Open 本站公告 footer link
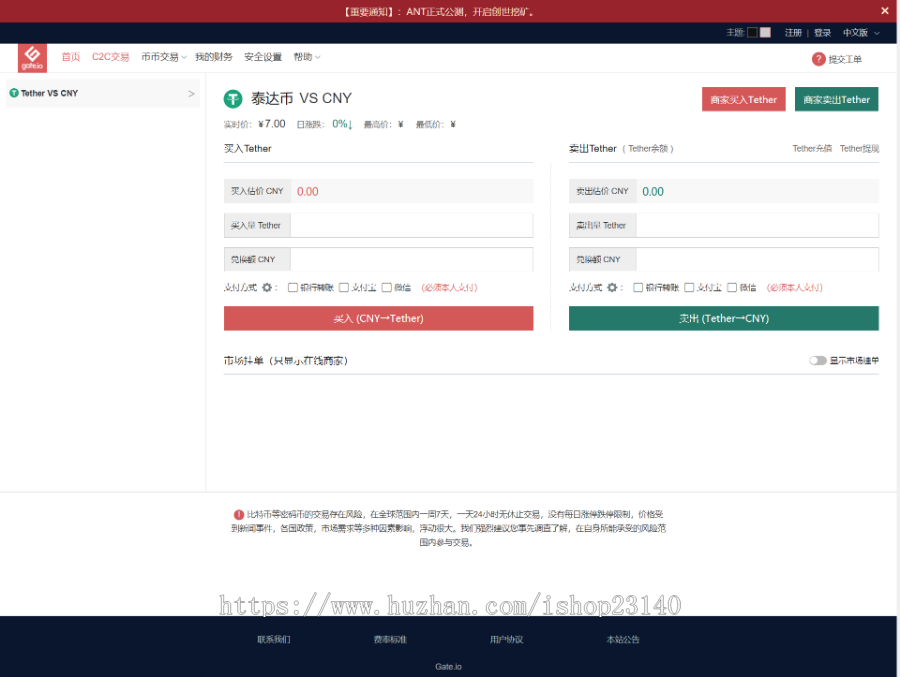The image size is (900, 677). 623,639
